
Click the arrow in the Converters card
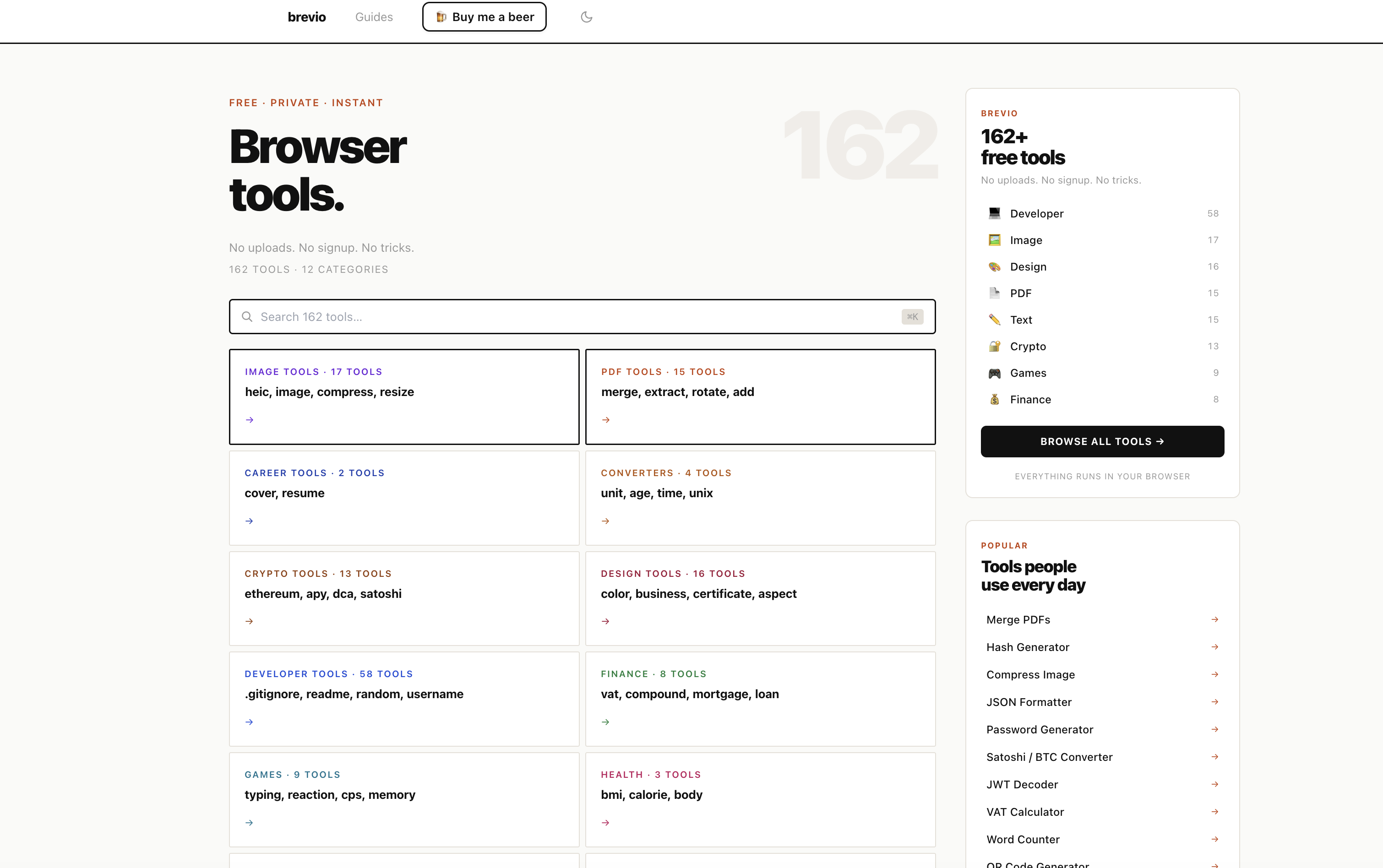606,521
